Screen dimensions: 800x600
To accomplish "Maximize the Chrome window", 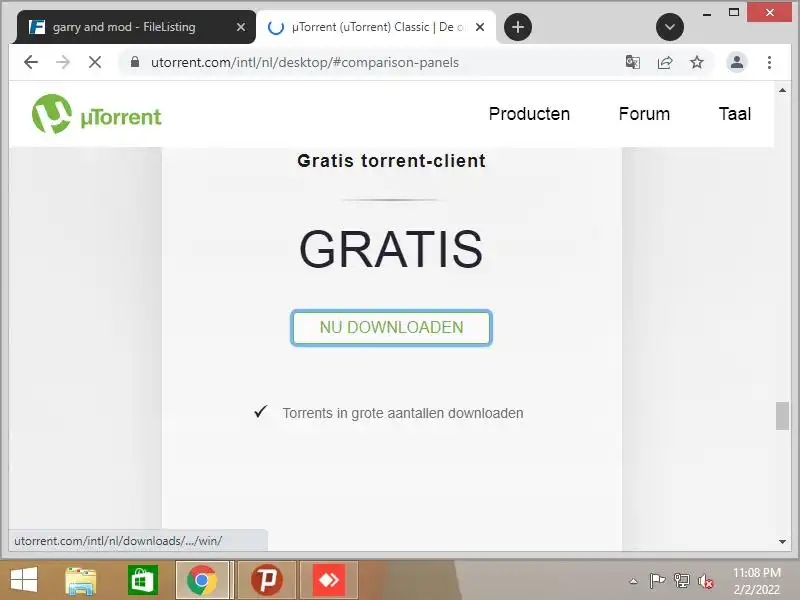I will pyautogui.click(x=734, y=12).
